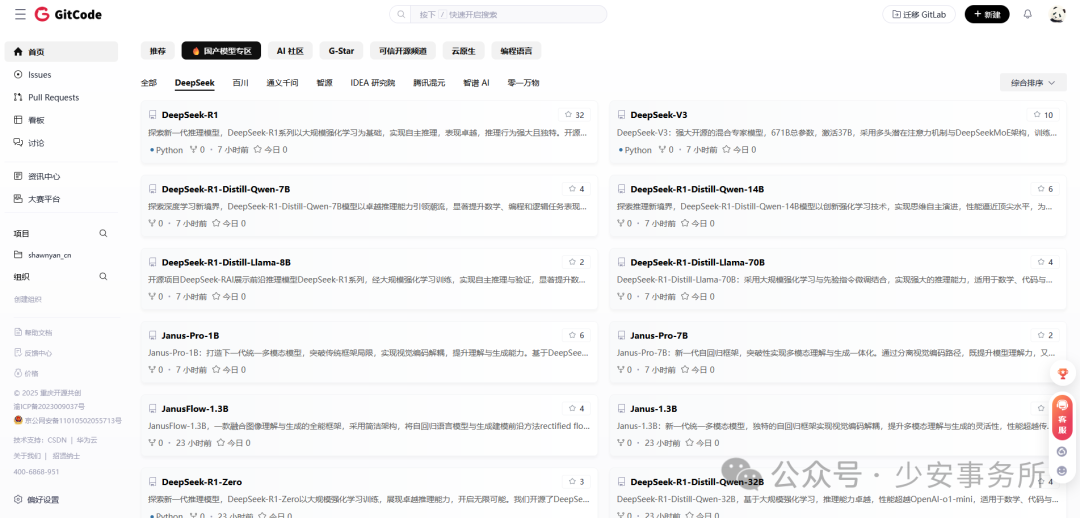Switch to the AI 社区 tab
The height and width of the screenshot is (518, 1080).
291,51
